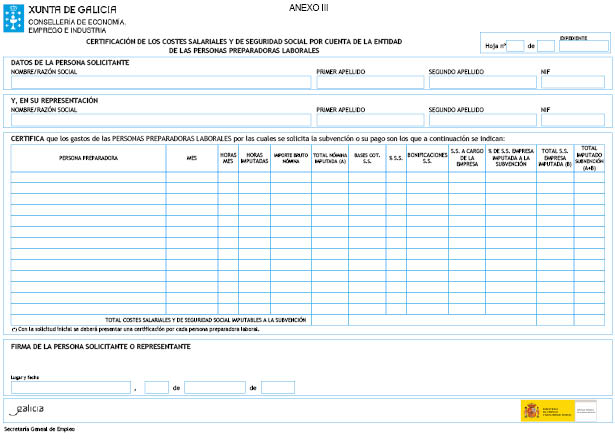
Task: Click the signature date year field
Action: click(x=278, y=387)
